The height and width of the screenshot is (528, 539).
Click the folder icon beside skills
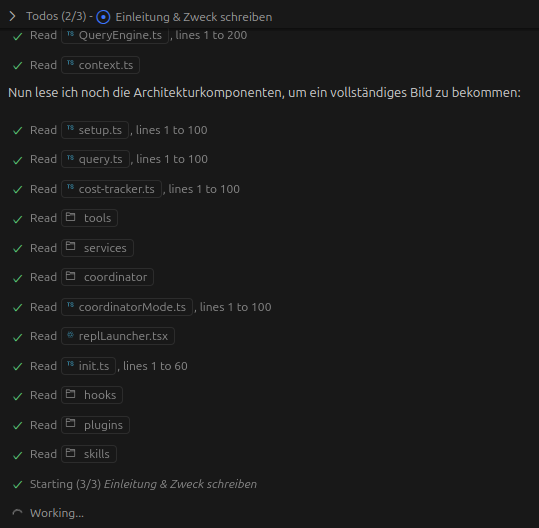pyautogui.click(x=70, y=452)
